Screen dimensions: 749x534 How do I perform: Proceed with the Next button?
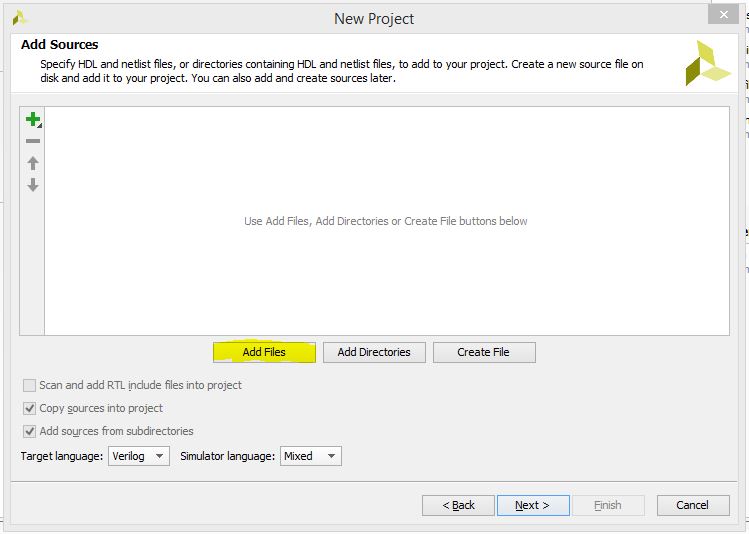click(x=532, y=505)
